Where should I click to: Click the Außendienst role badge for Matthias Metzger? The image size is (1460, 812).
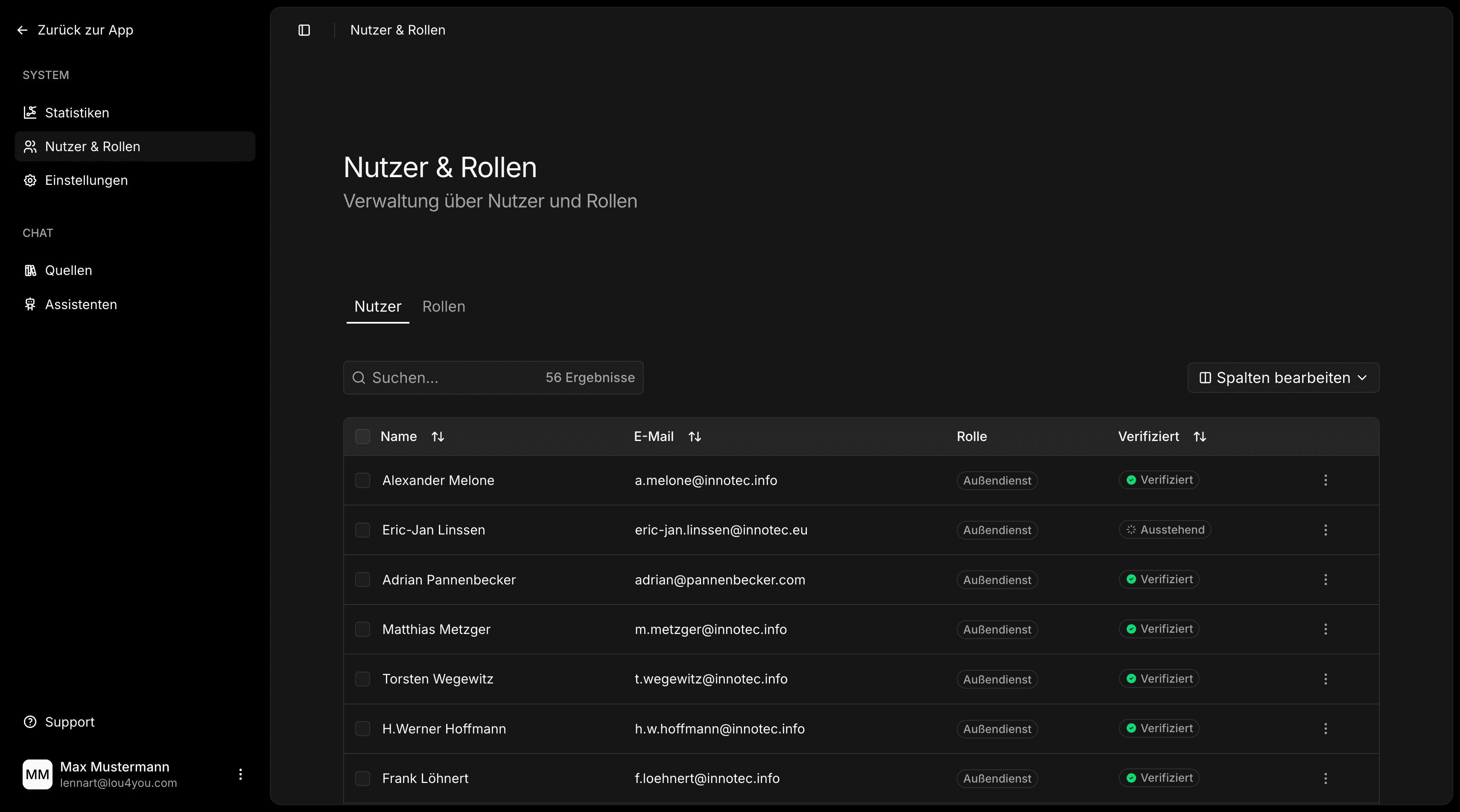coord(998,630)
